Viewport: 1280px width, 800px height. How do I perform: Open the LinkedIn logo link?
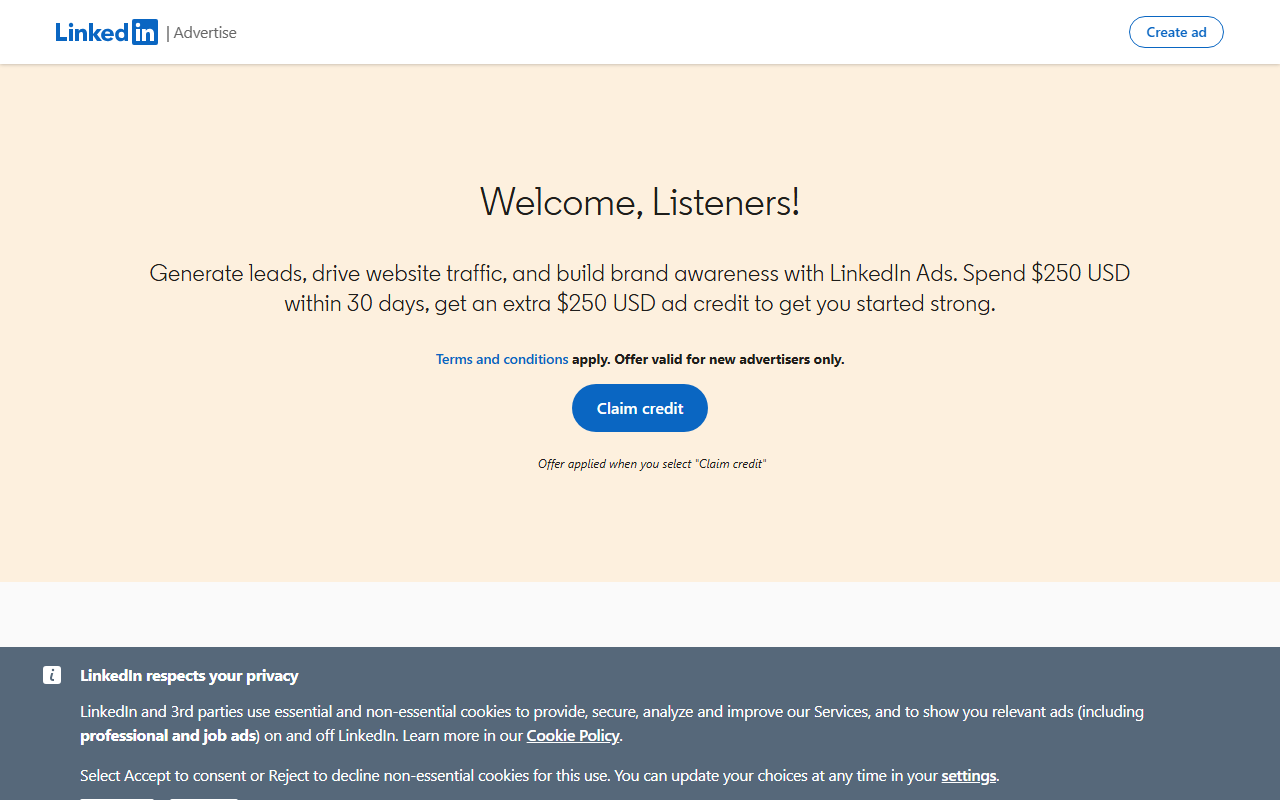click(x=107, y=32)
